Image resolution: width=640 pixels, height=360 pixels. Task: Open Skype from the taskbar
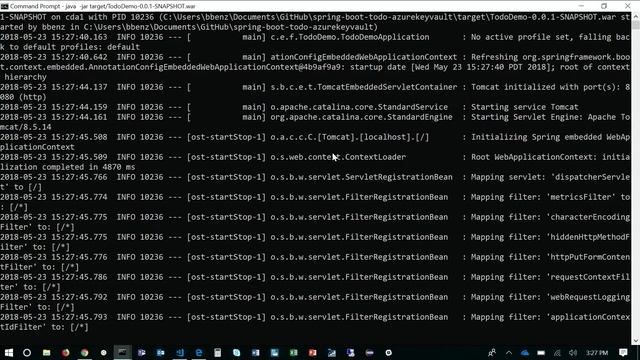(236, 353)
